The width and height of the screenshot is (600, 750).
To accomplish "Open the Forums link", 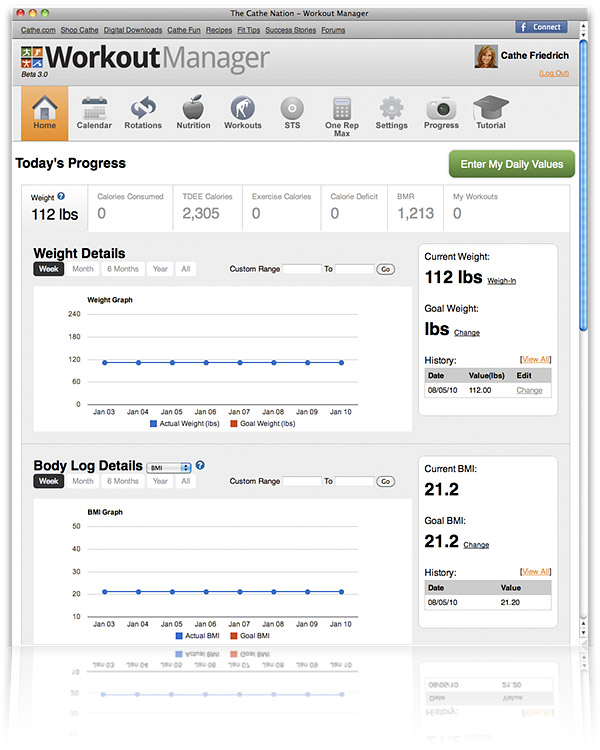I will [333, 30].
